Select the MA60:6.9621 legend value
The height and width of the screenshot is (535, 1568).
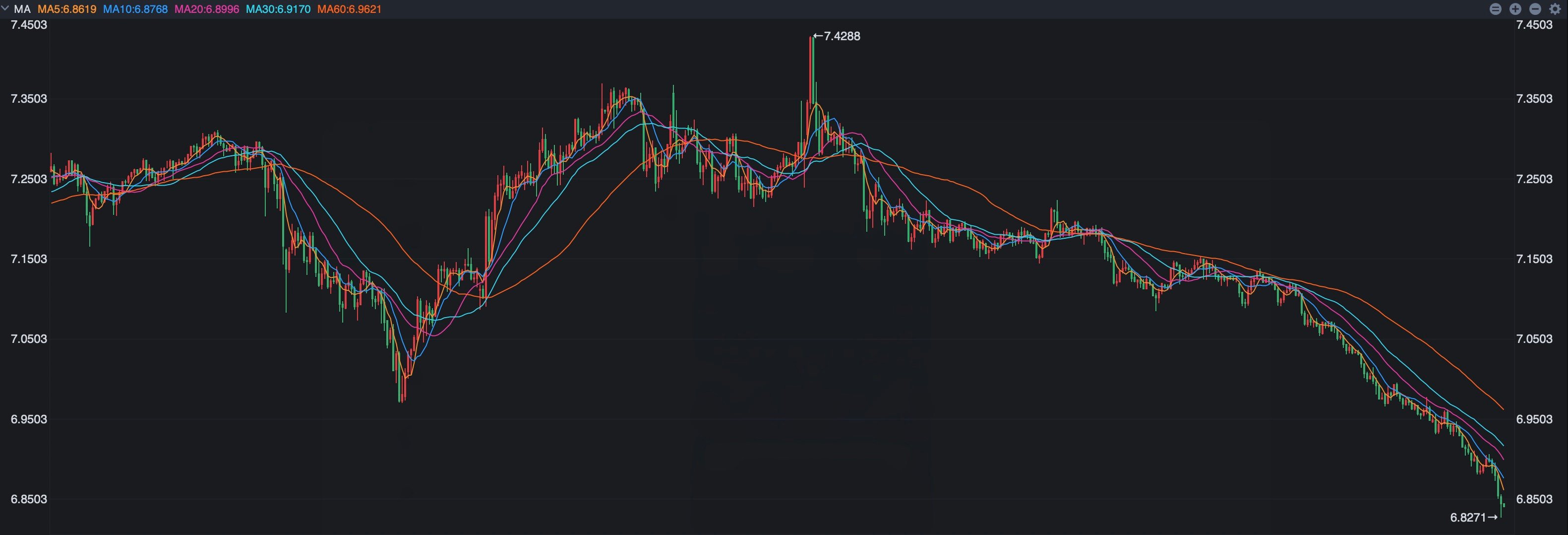[350, 9]
